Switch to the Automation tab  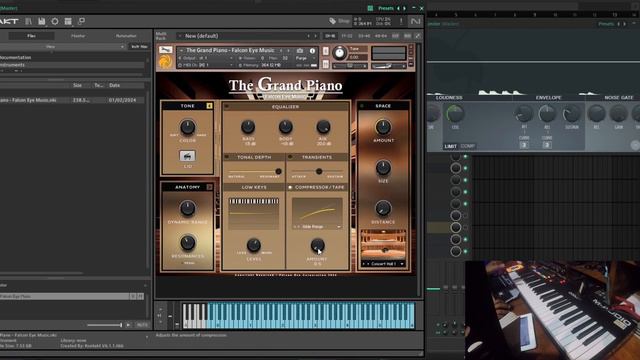coord(126,36)
